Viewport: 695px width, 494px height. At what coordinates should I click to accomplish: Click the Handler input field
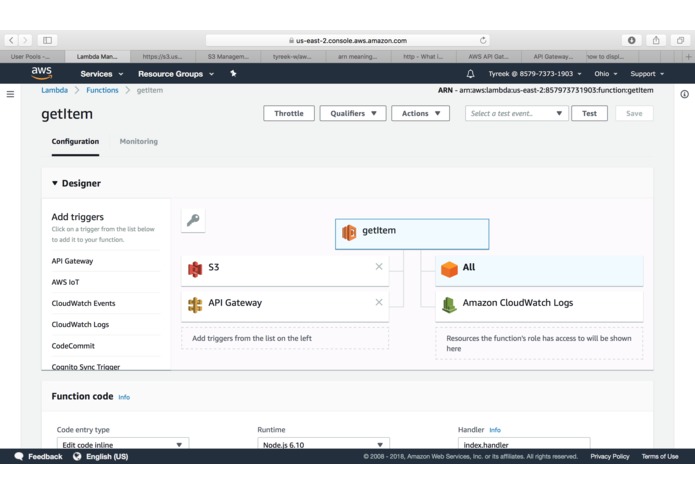pyautogui.click(x=524, y=443)
